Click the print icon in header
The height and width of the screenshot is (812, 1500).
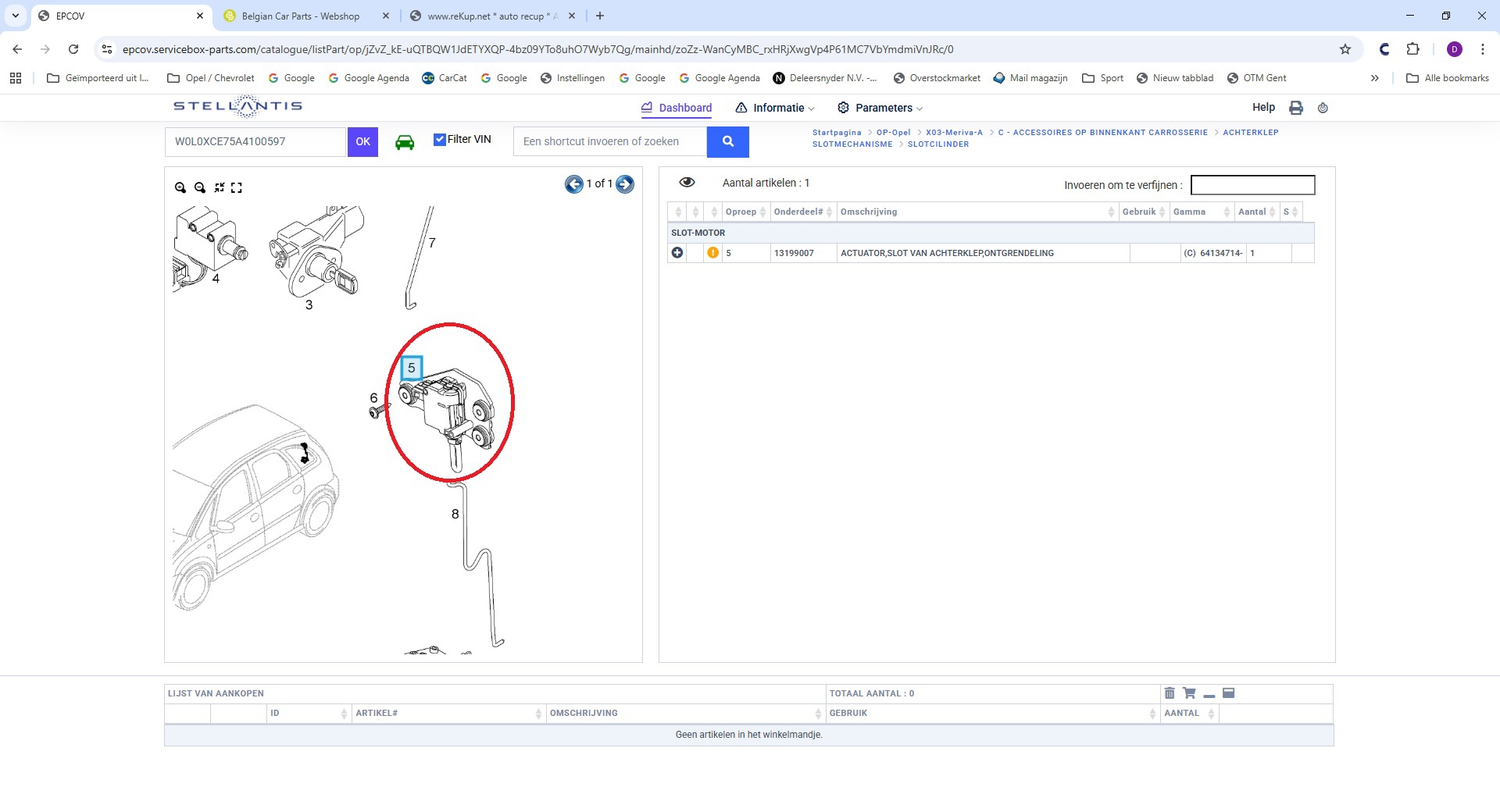pos(1296,108)
